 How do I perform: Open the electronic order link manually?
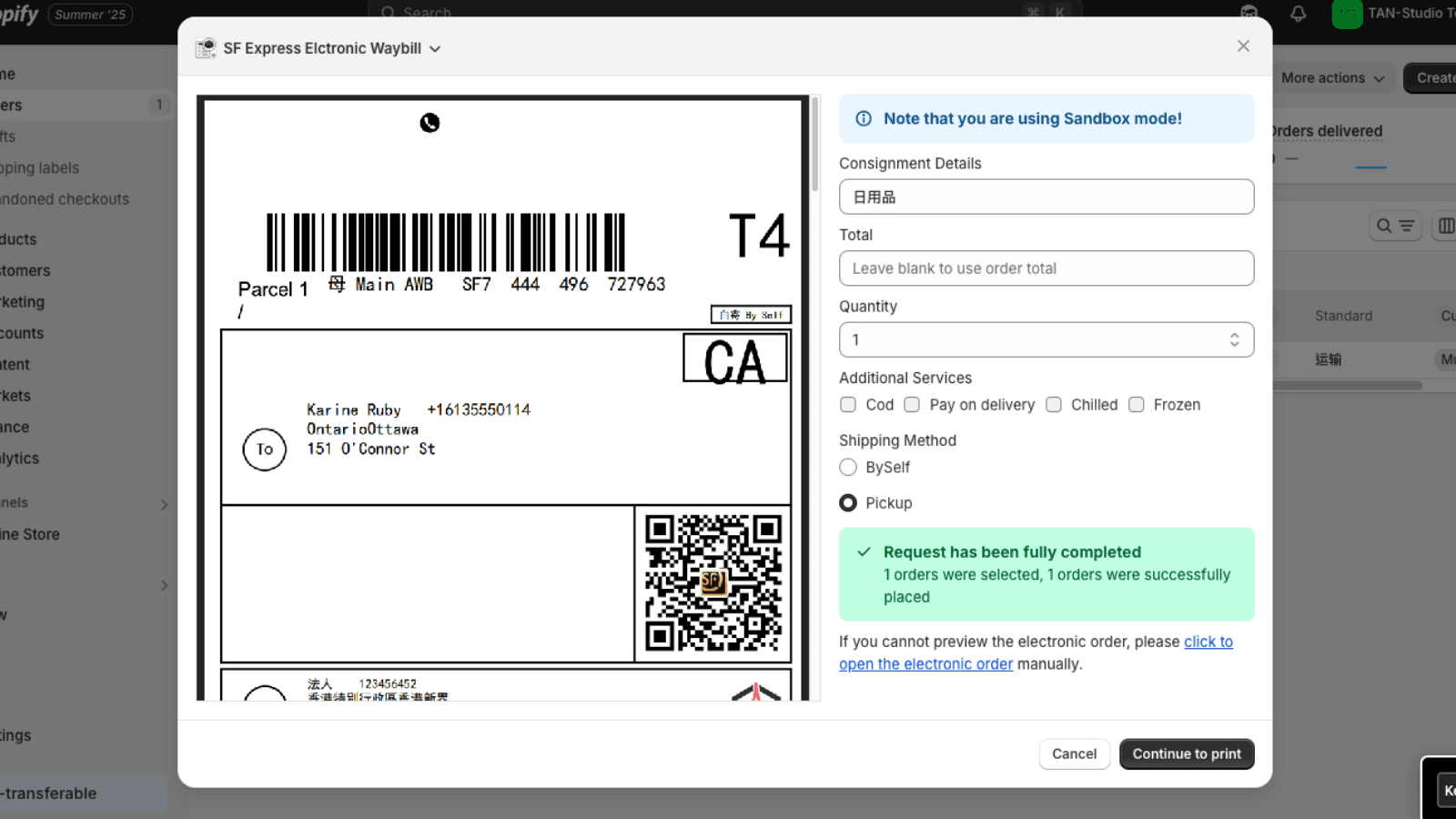tap(925, 664)
